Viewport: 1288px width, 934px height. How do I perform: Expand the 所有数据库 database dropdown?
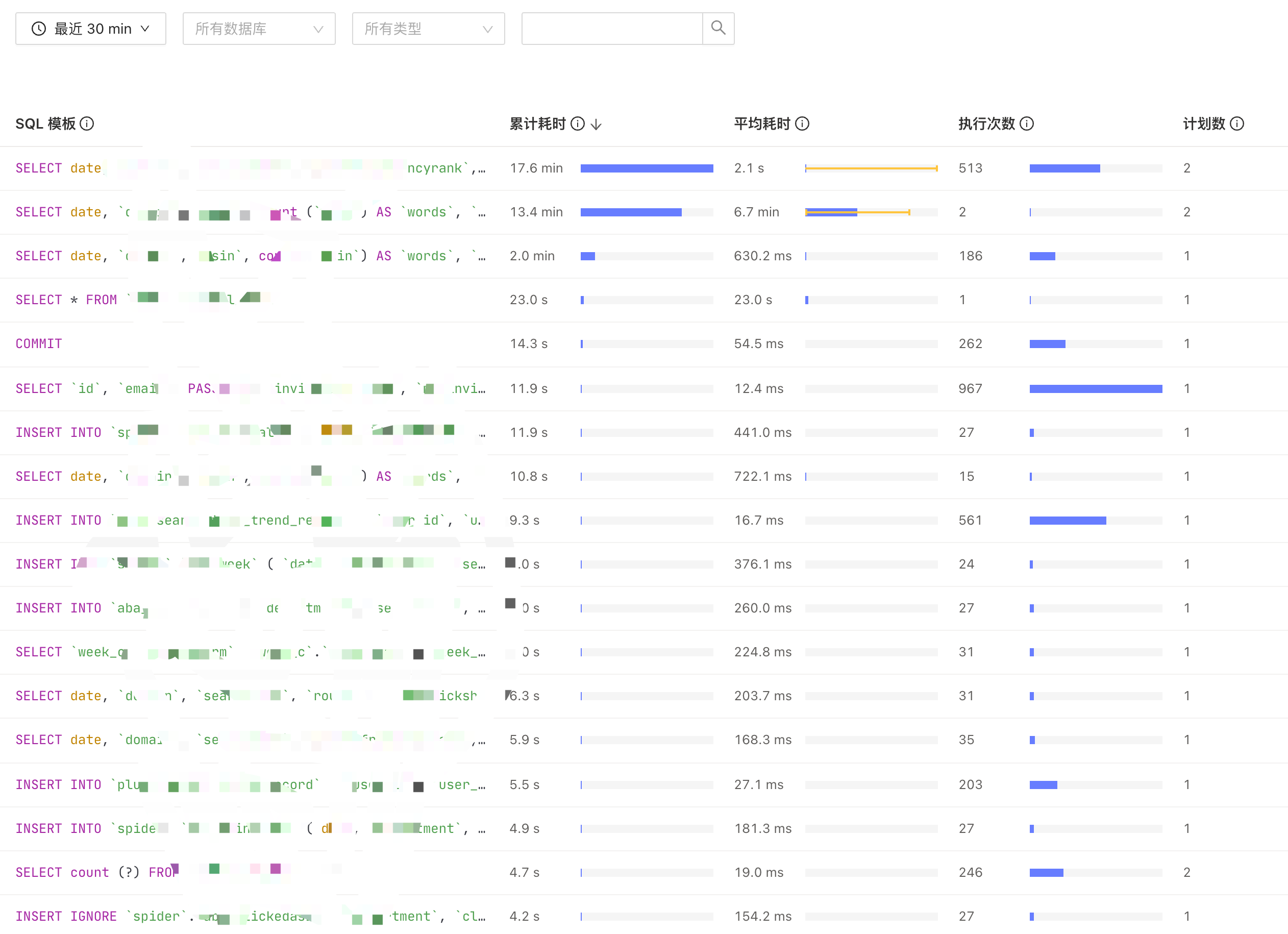click(x=259, y=29)
